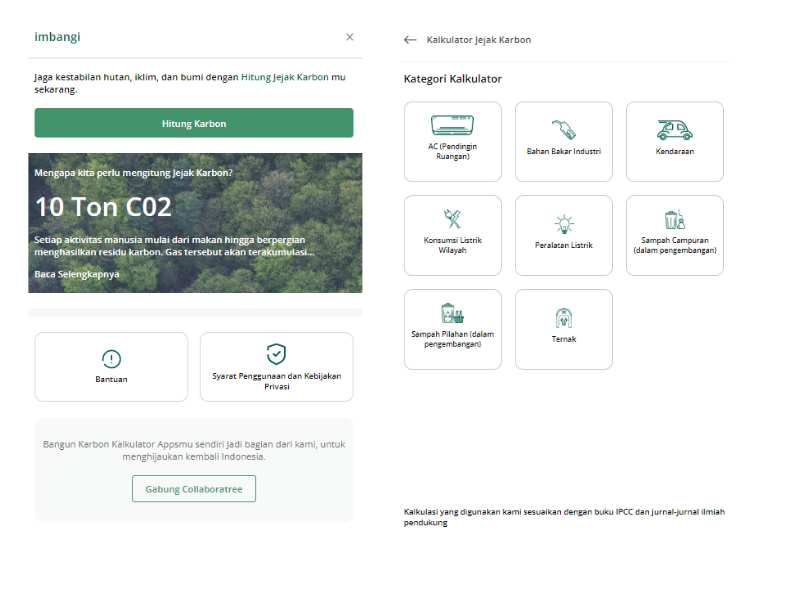The width and height of the screenshot is (800, 600).
Task: Select the AC air conditioner icon
Action: (453, 125)
